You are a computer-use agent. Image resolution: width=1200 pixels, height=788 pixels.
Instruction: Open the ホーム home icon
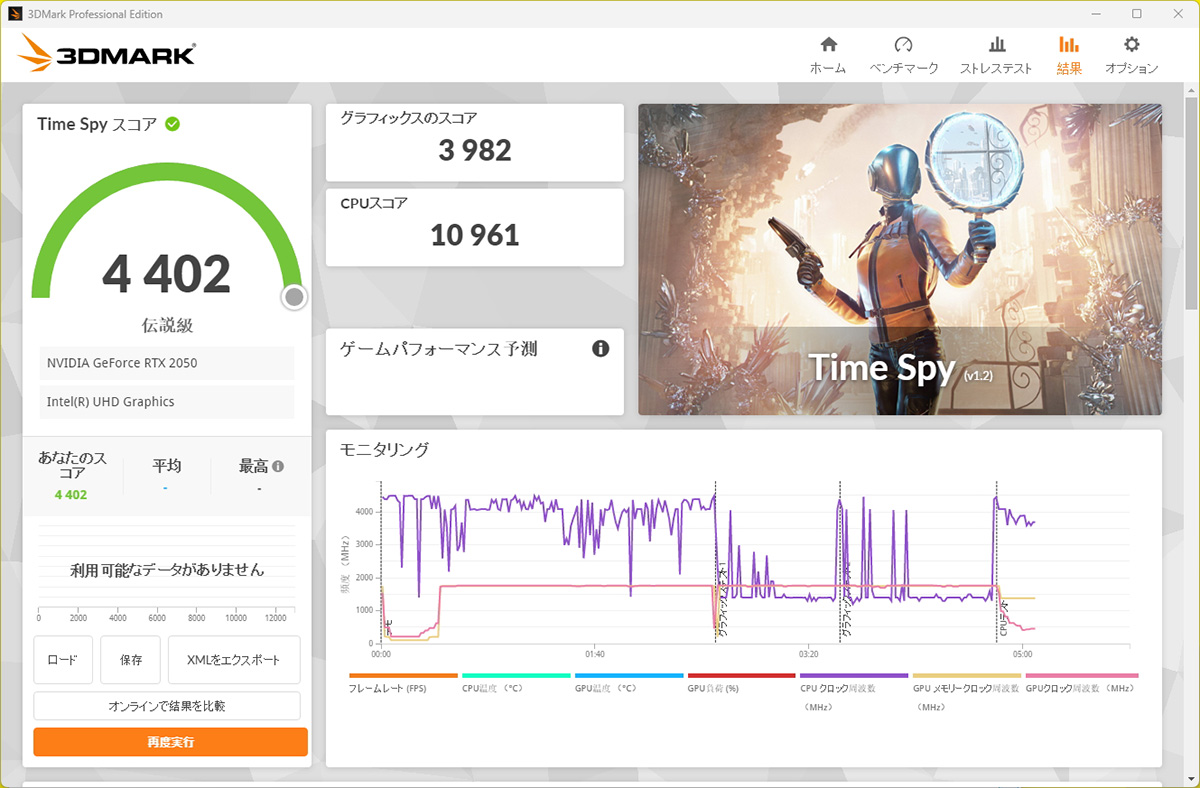(x=828, y=45)
